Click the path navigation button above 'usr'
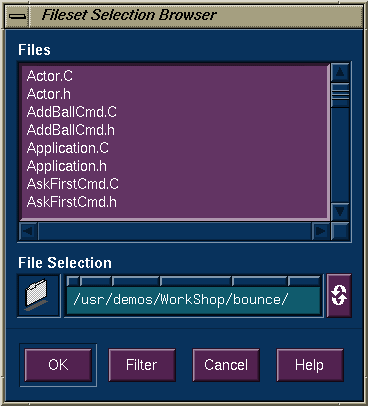 point(95,281)
